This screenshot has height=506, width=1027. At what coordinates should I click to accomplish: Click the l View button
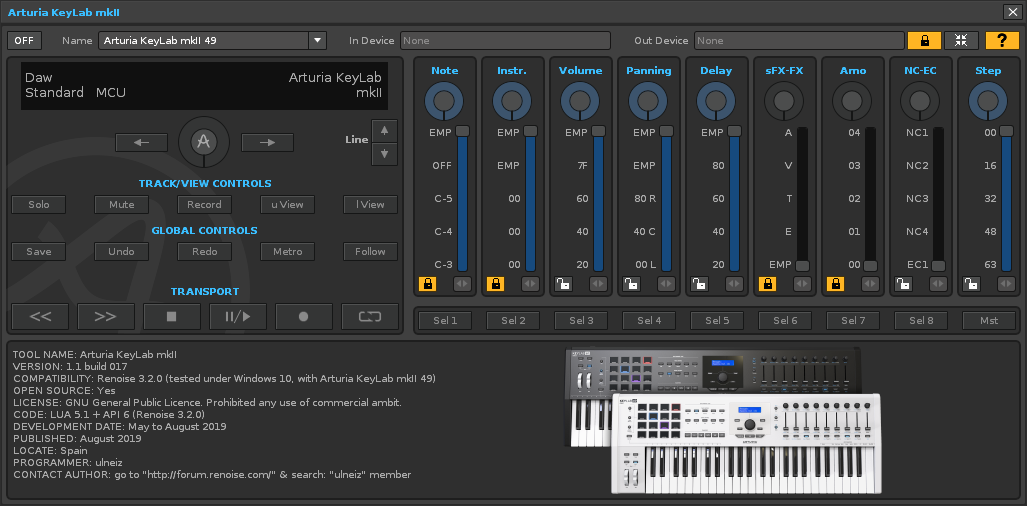click(371, 205)
